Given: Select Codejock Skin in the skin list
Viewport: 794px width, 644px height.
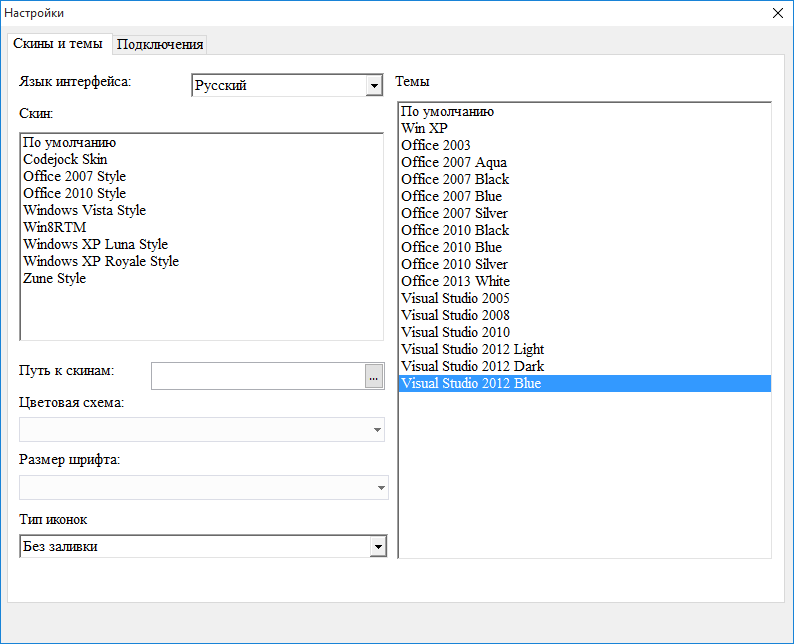Looking at the screenshot, I should 65,159.
